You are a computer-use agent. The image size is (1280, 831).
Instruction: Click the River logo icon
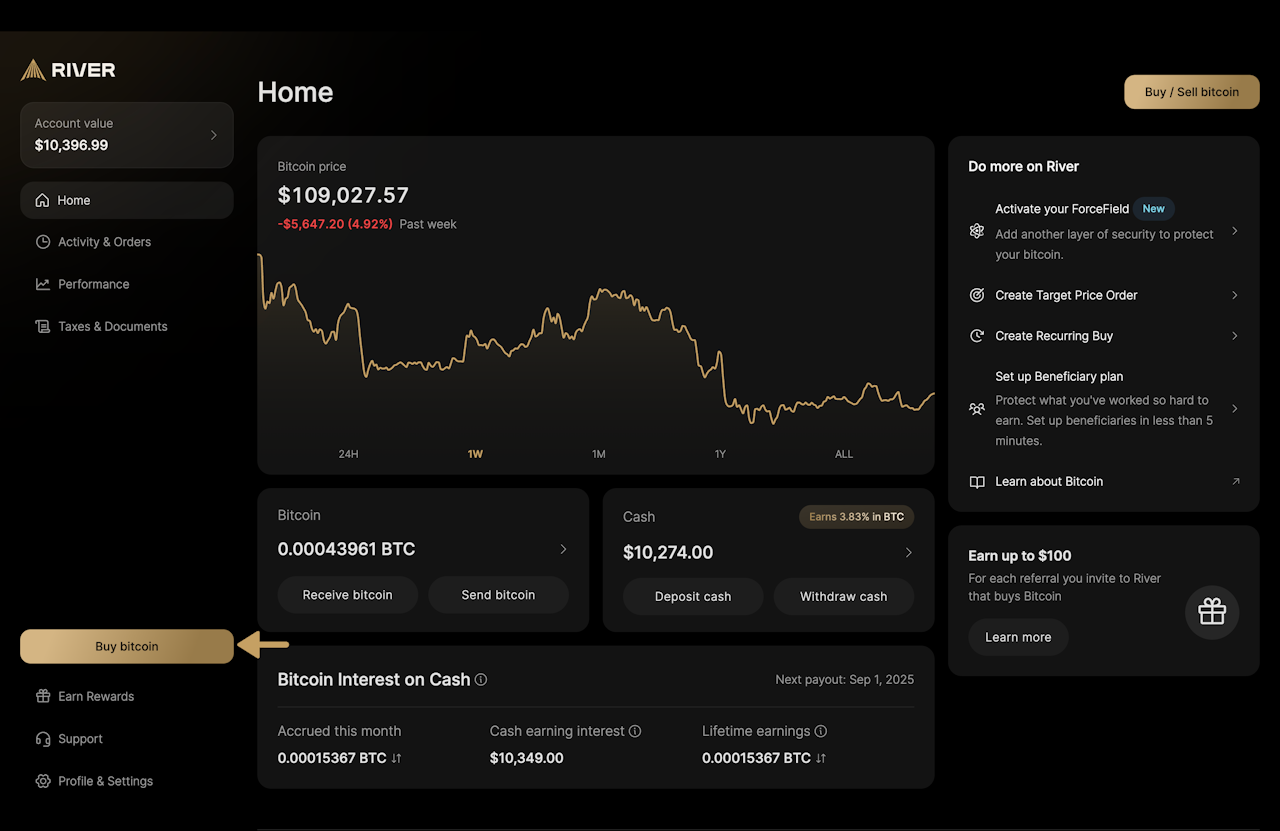pos(33,70)
